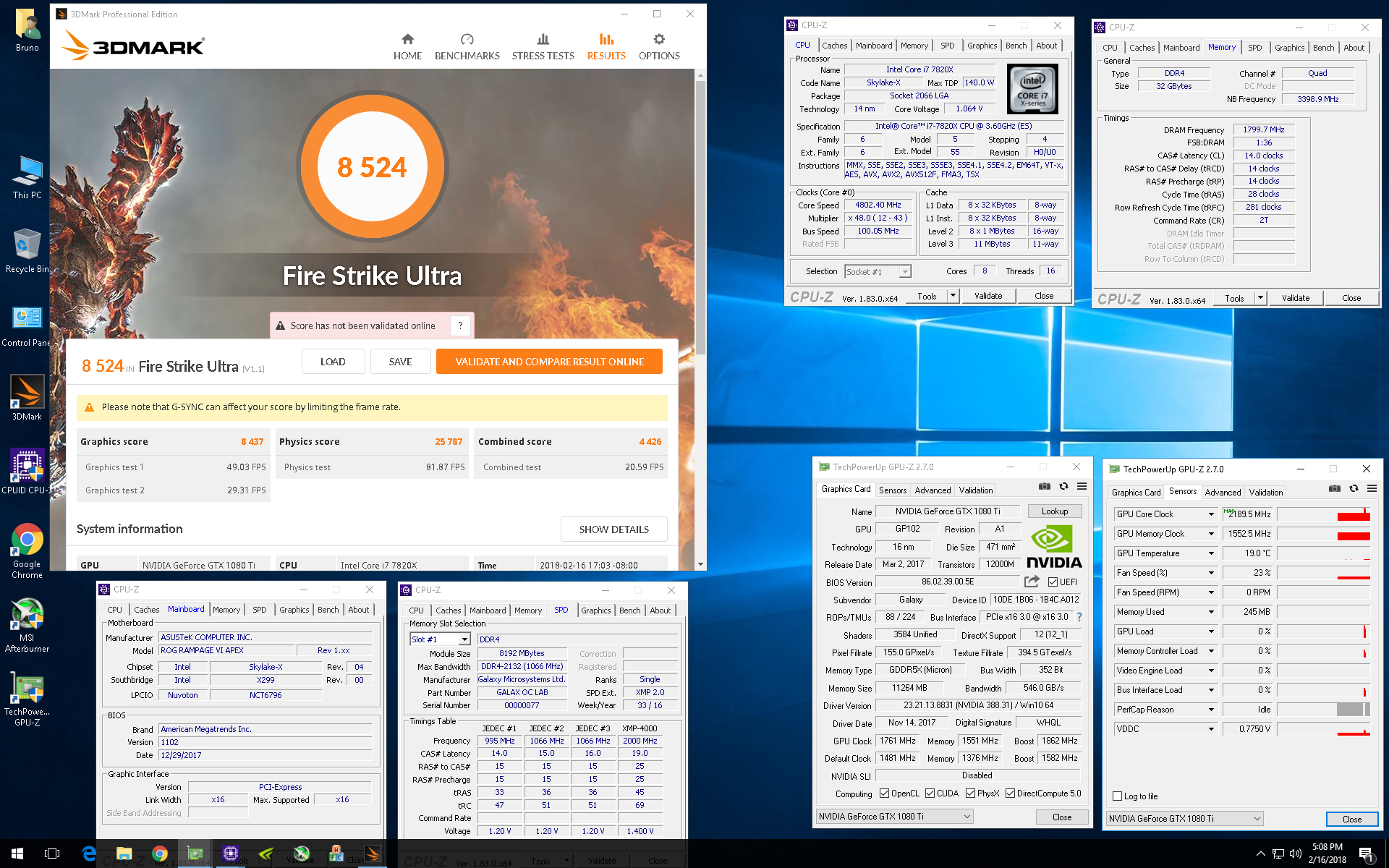
Task: Click the BIOS share/export icon in GPU-Z
Action: point(1032,582)
